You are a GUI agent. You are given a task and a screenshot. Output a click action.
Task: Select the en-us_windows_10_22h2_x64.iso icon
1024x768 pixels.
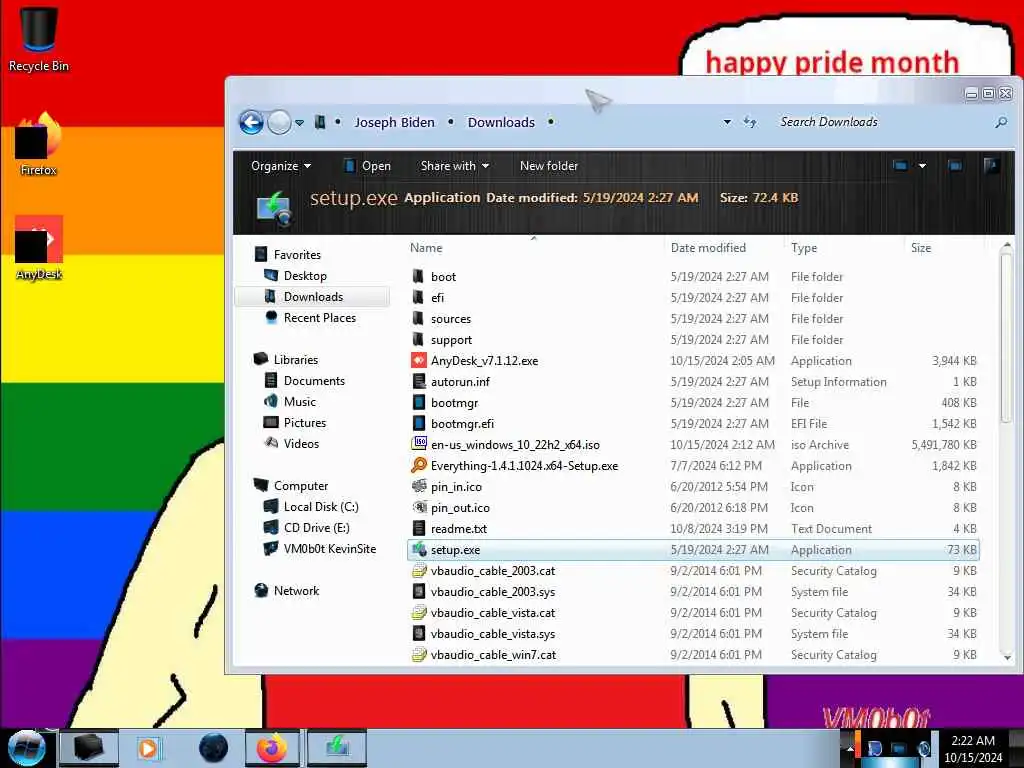pyautogui.click(x=419, y=444)
